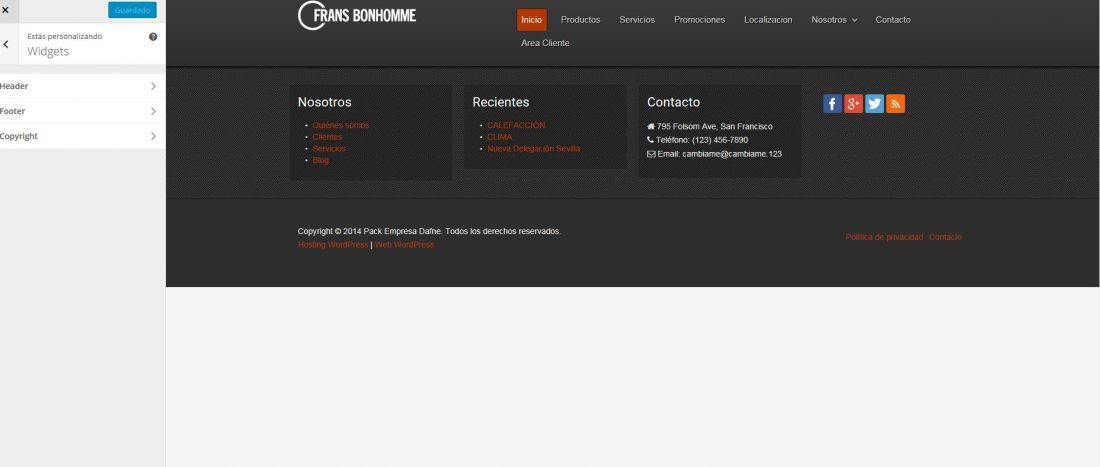
Task: Click the Copyright 2014 Pack Empresa Dafne text
Action: 429,231
